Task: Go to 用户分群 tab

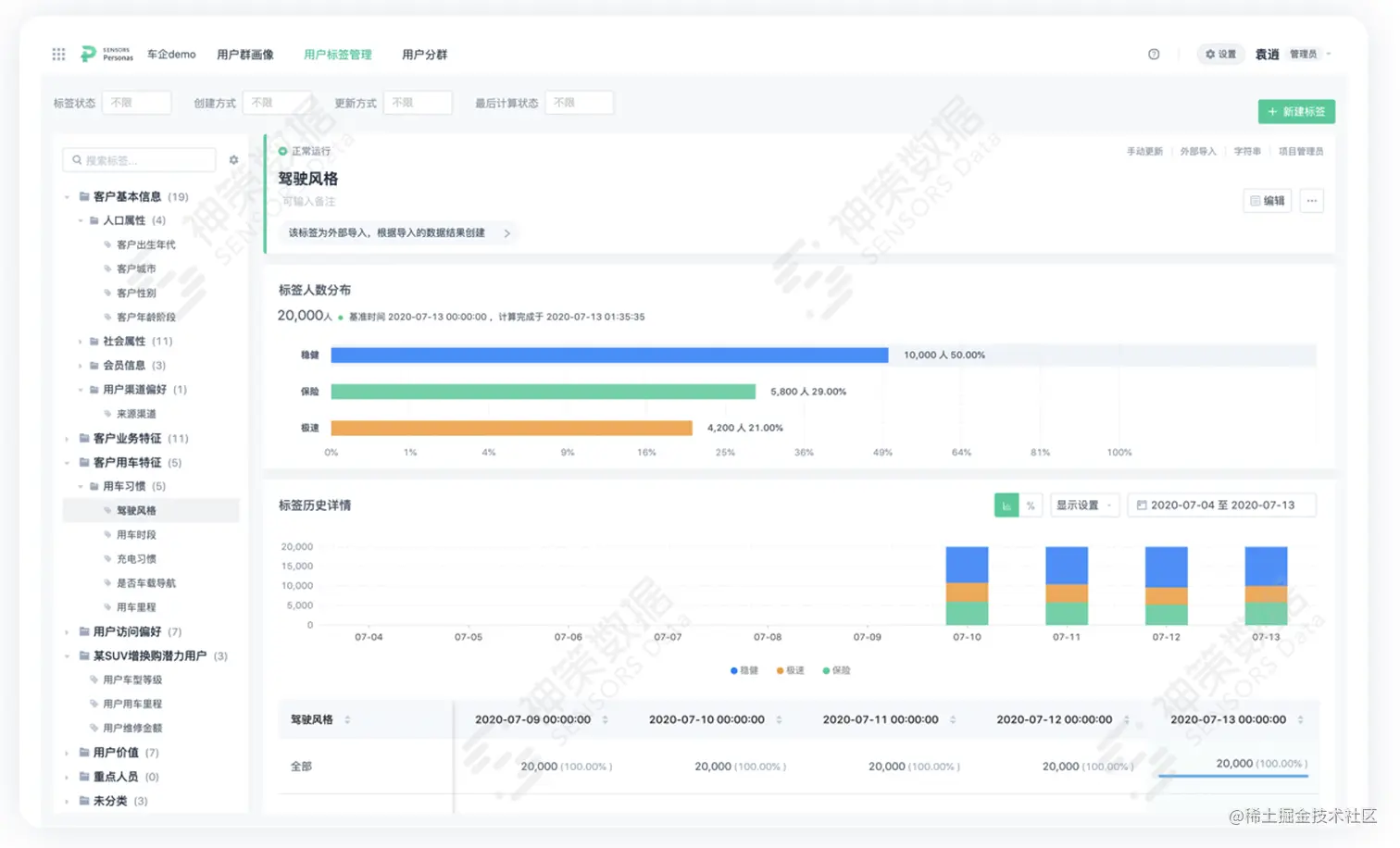Action: pyautogui.click(x=424, y=55)
